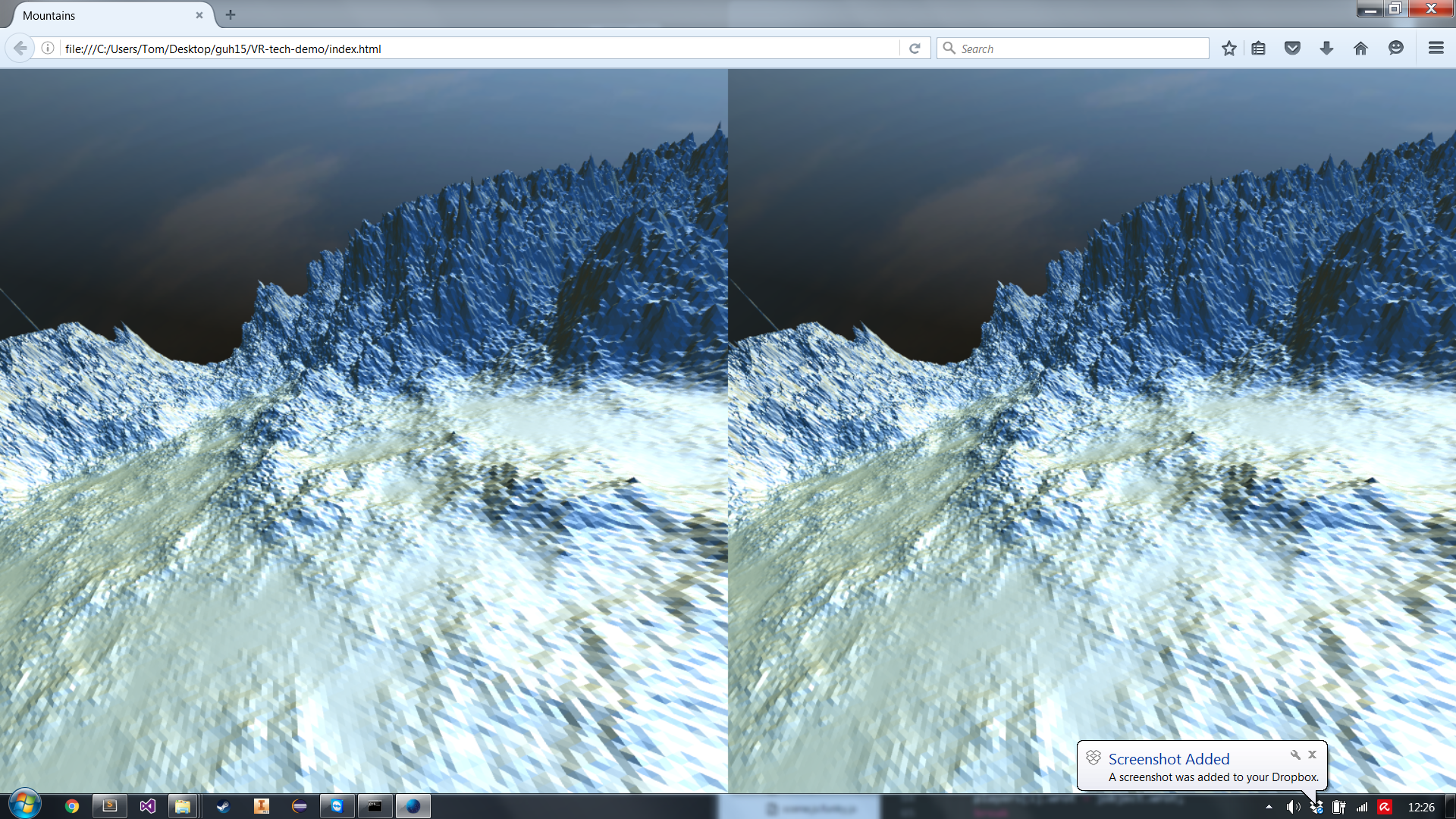Open Dropbox notification settings wrench
This screenshot has width=1456, height=819.
point(1295,755)
